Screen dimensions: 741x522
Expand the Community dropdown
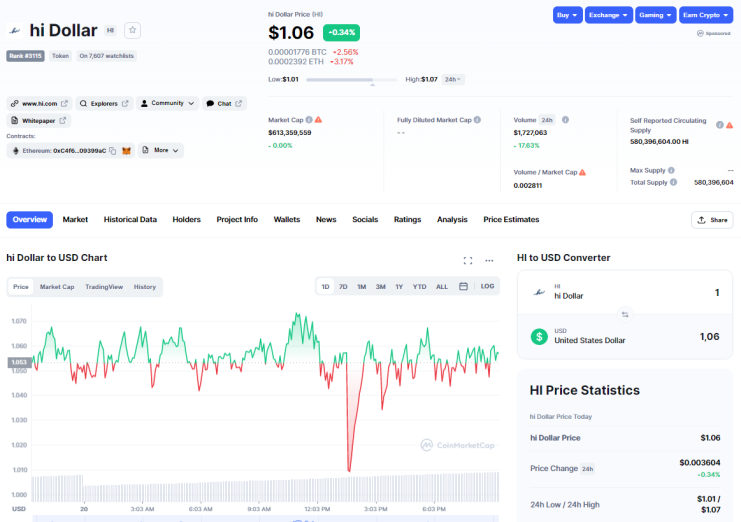(x=168, y=103)
